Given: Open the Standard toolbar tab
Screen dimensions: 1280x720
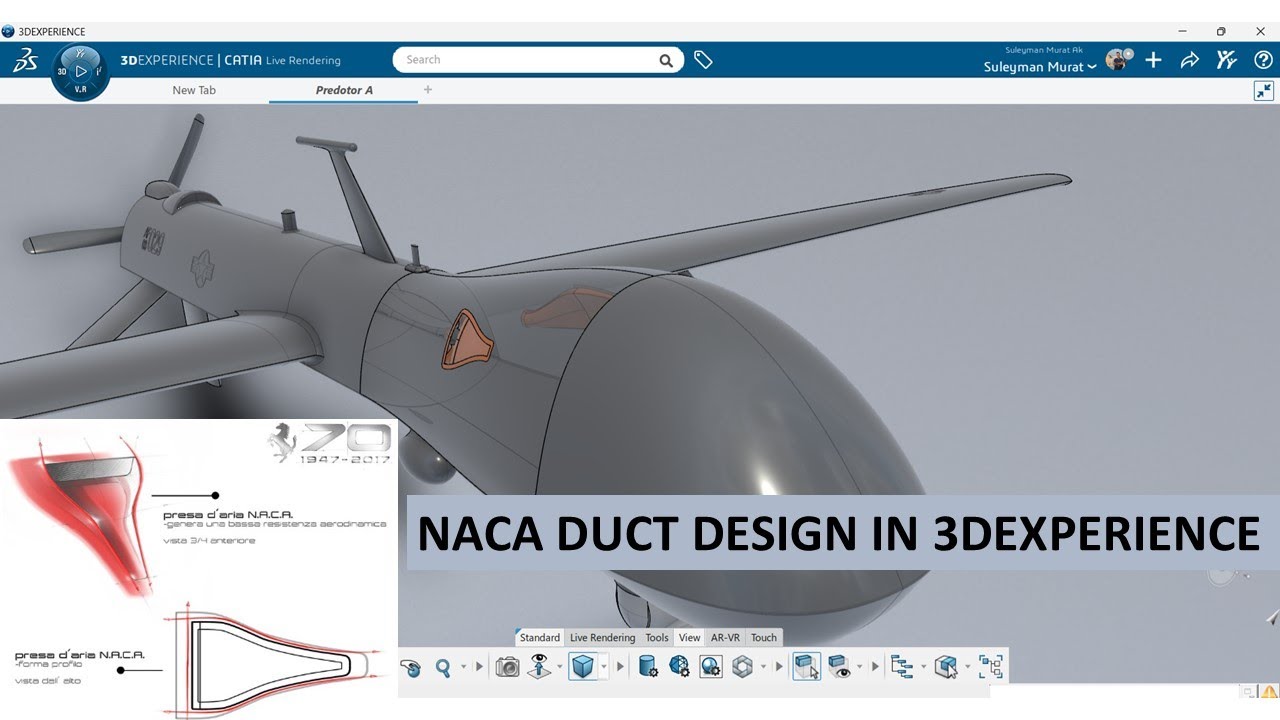Looking at the screenshot, I should pyautogui.click(x=540, y=637).
